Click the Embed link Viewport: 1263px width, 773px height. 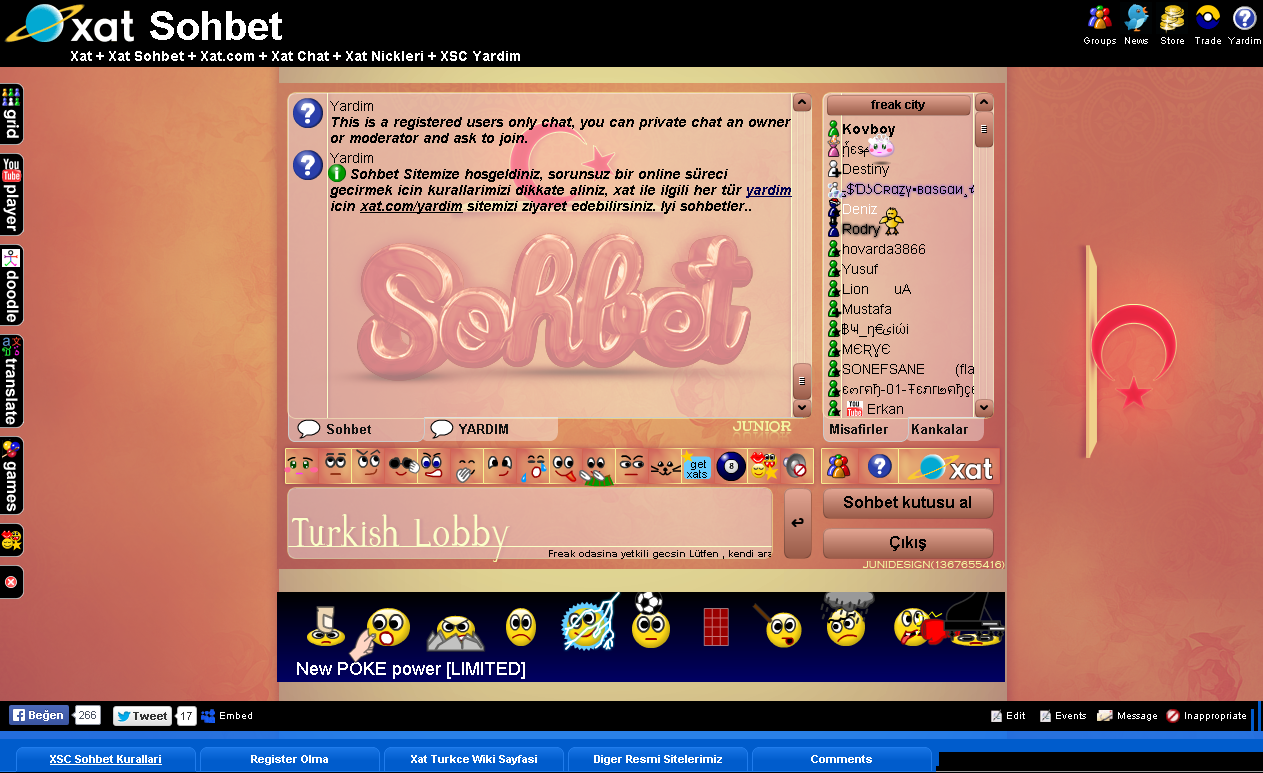(227, 716)
